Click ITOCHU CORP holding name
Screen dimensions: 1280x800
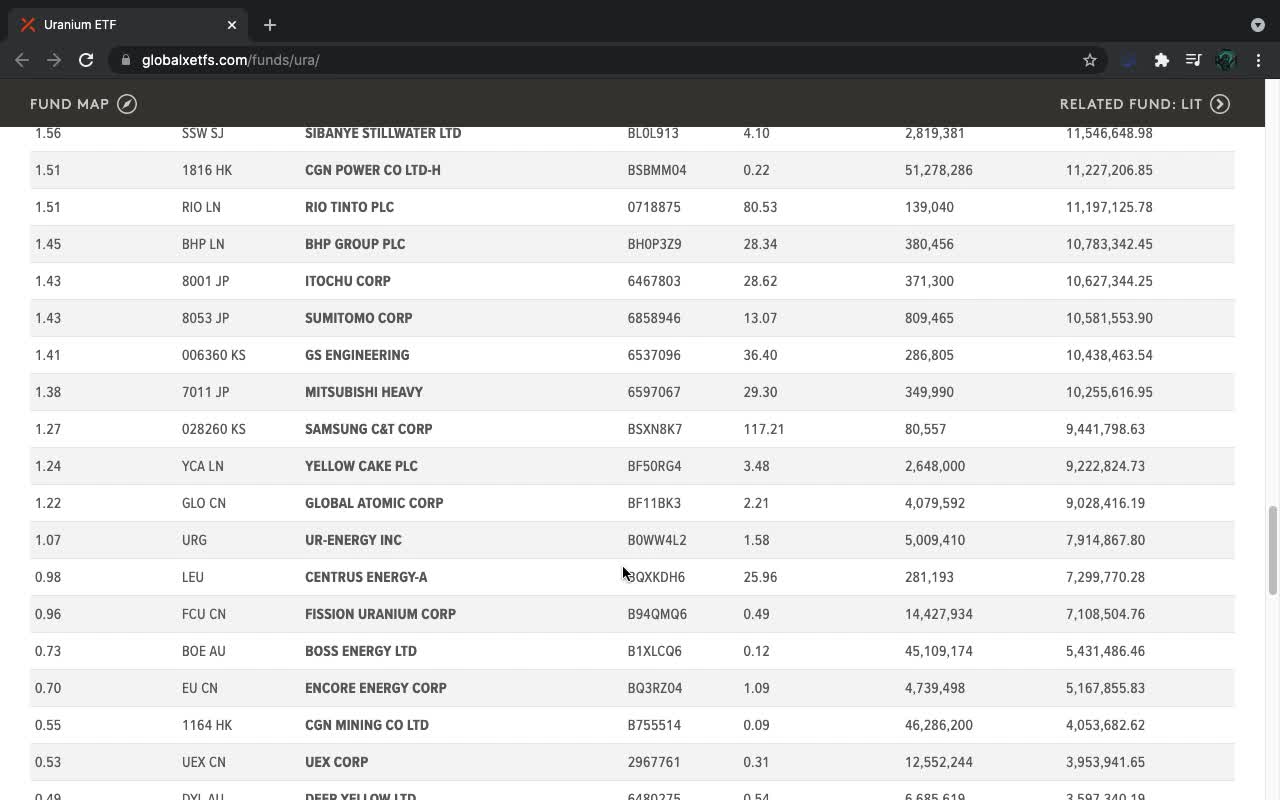coord(348,281)
